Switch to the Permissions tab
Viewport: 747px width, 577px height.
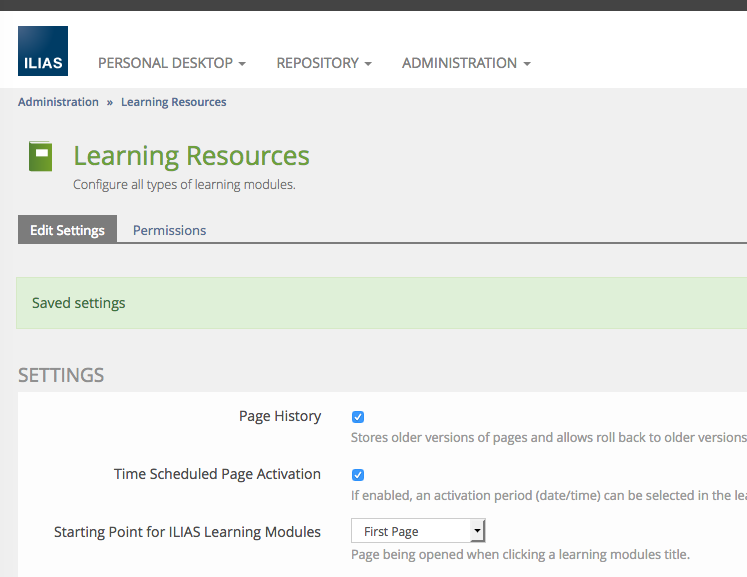point(169,230)
